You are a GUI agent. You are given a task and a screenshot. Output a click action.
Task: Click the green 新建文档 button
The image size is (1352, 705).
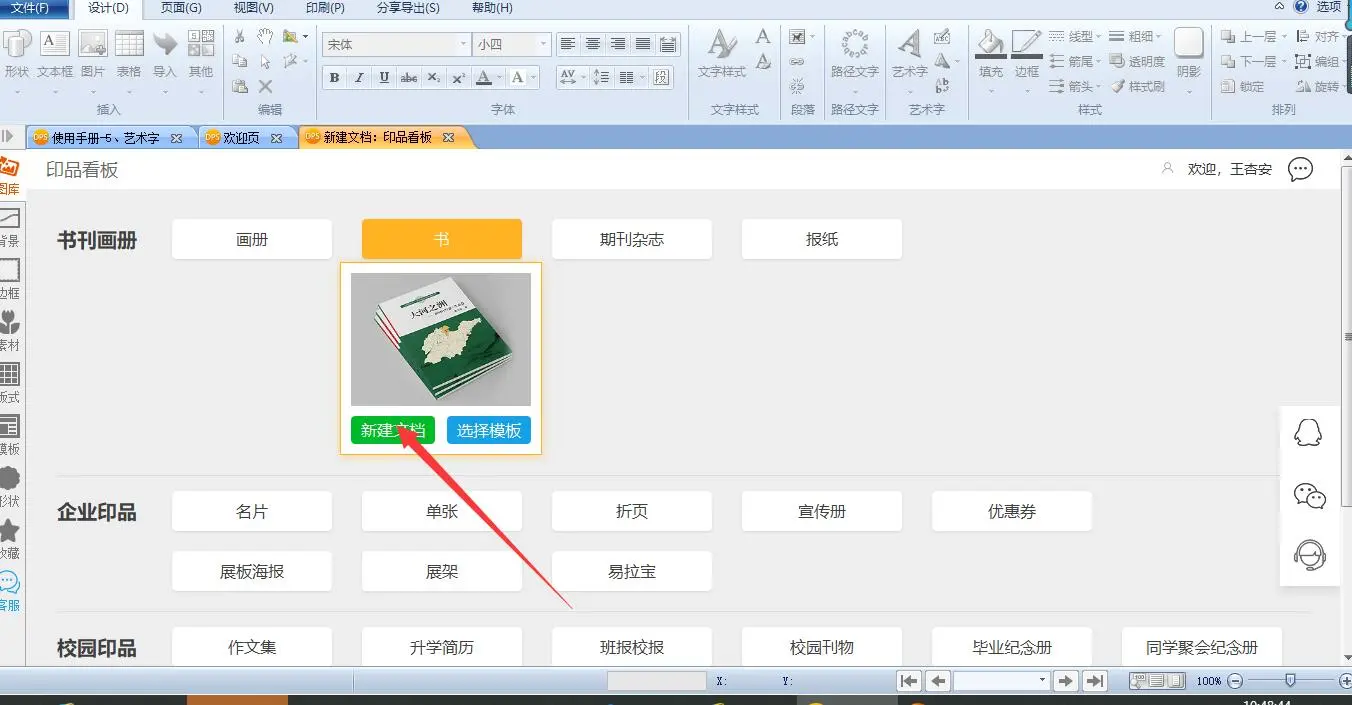[392, 431]
